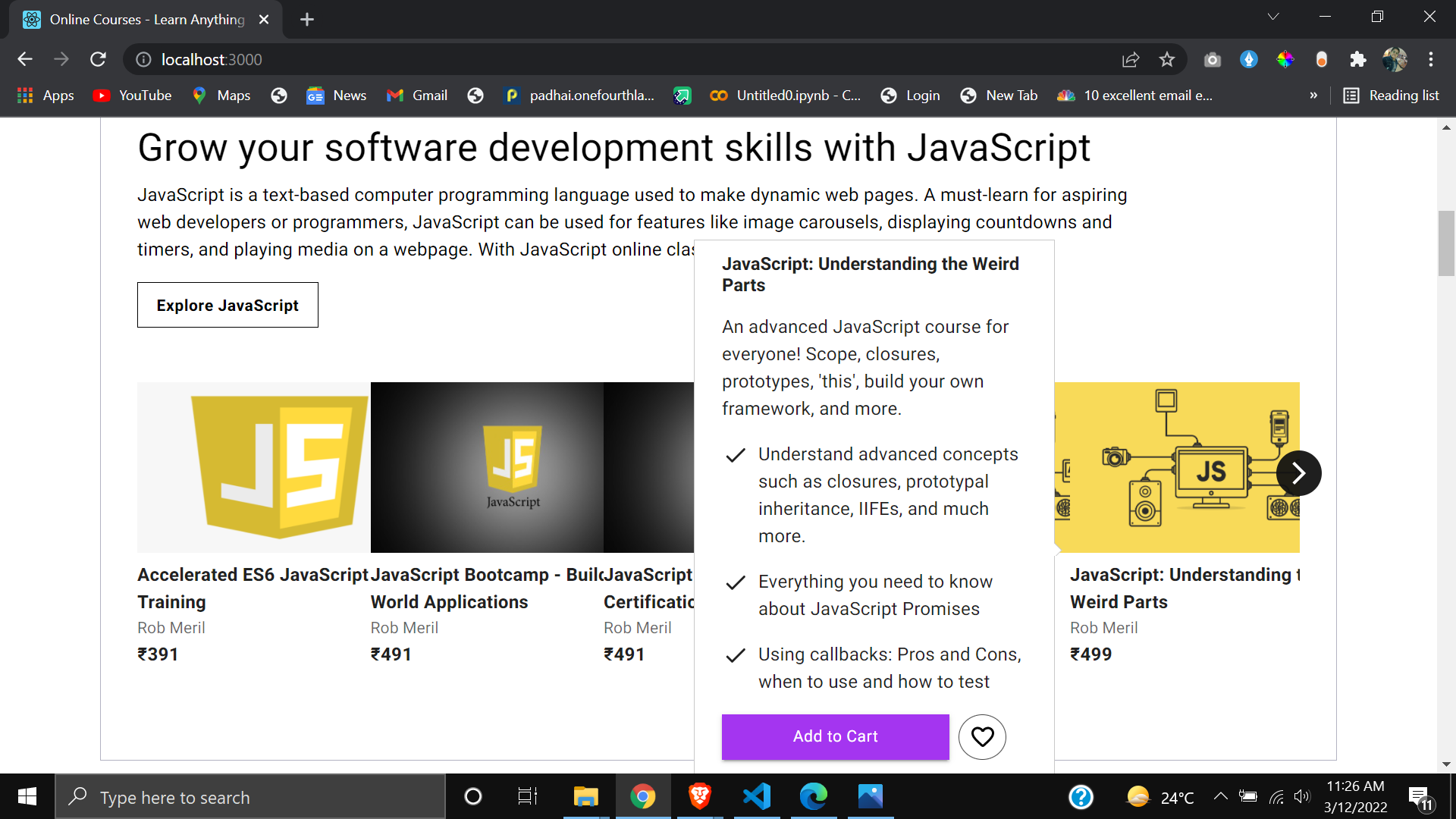Open the padhai.onefourthla... bookmark

pos(579,96)
